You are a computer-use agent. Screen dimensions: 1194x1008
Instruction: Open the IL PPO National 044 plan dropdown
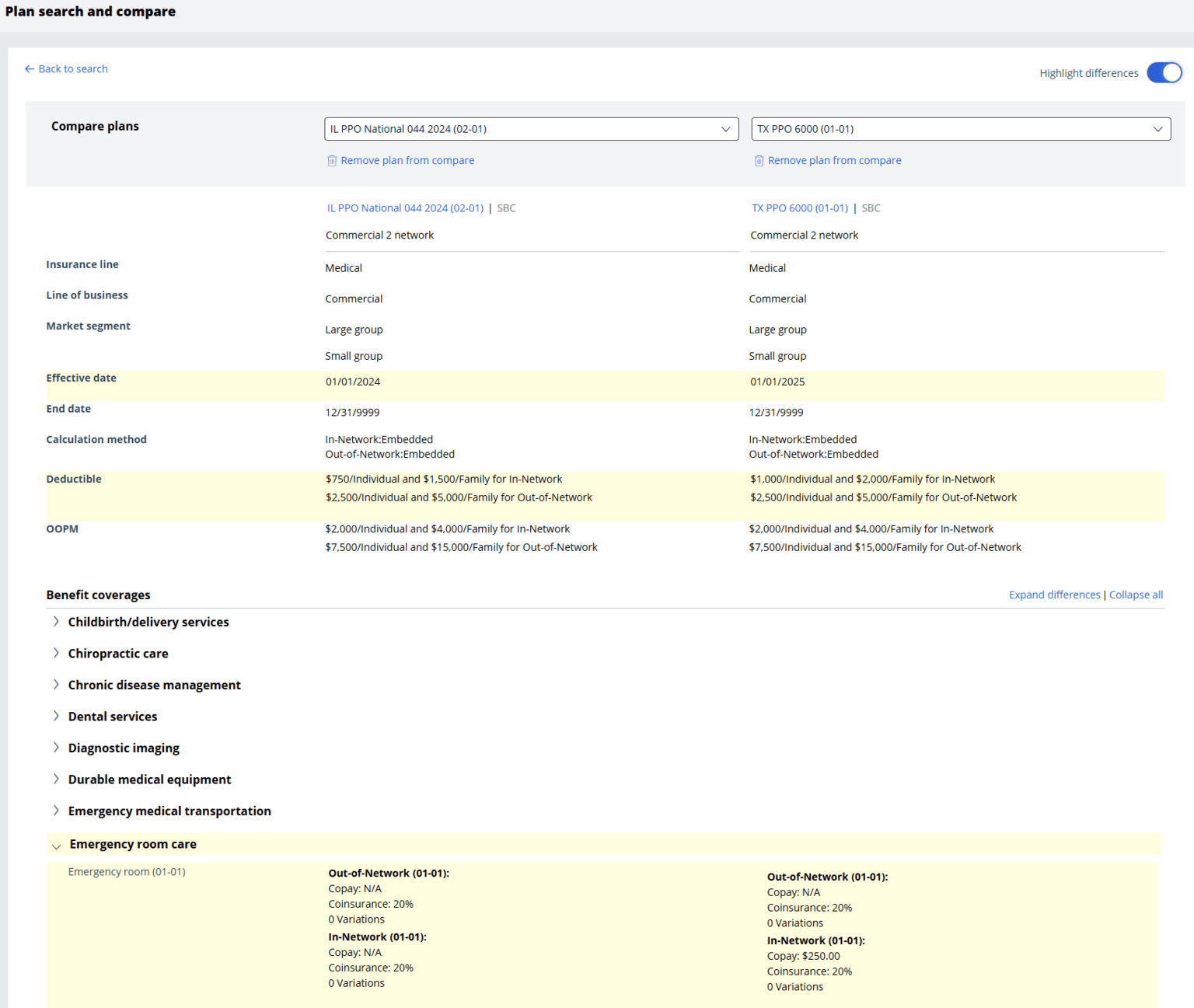click(x=531, y=129)
